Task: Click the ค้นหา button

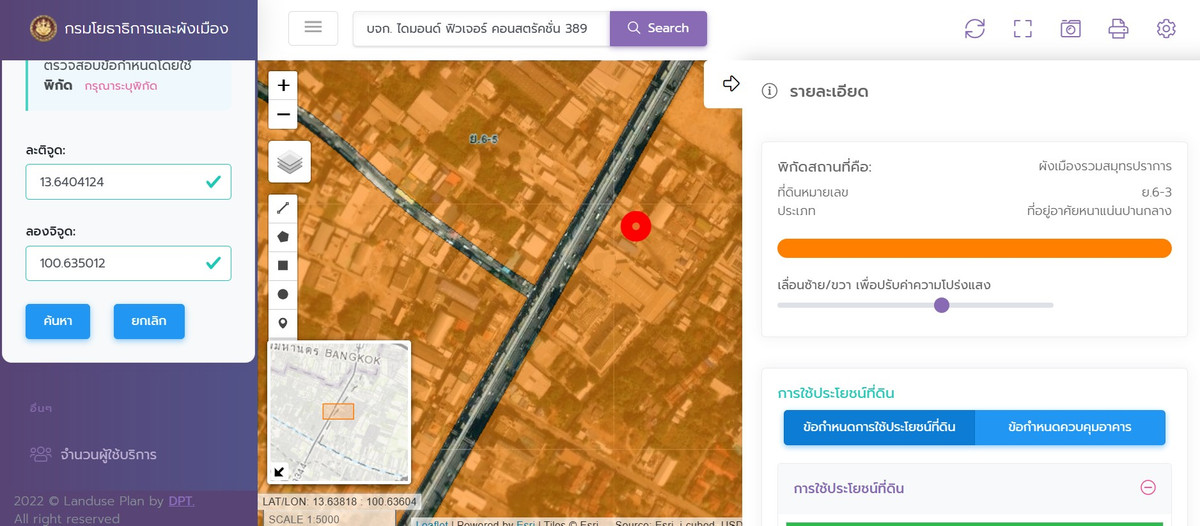Action: tap(57, 322)
